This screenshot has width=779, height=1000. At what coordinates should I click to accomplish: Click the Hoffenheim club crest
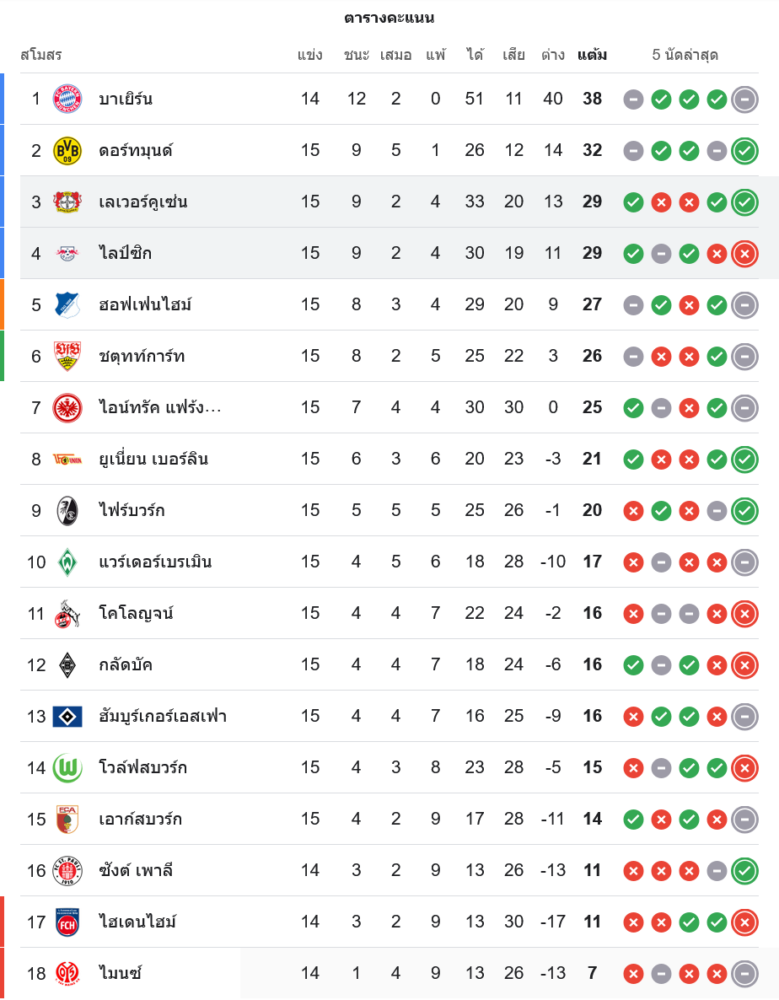(67, 304)
